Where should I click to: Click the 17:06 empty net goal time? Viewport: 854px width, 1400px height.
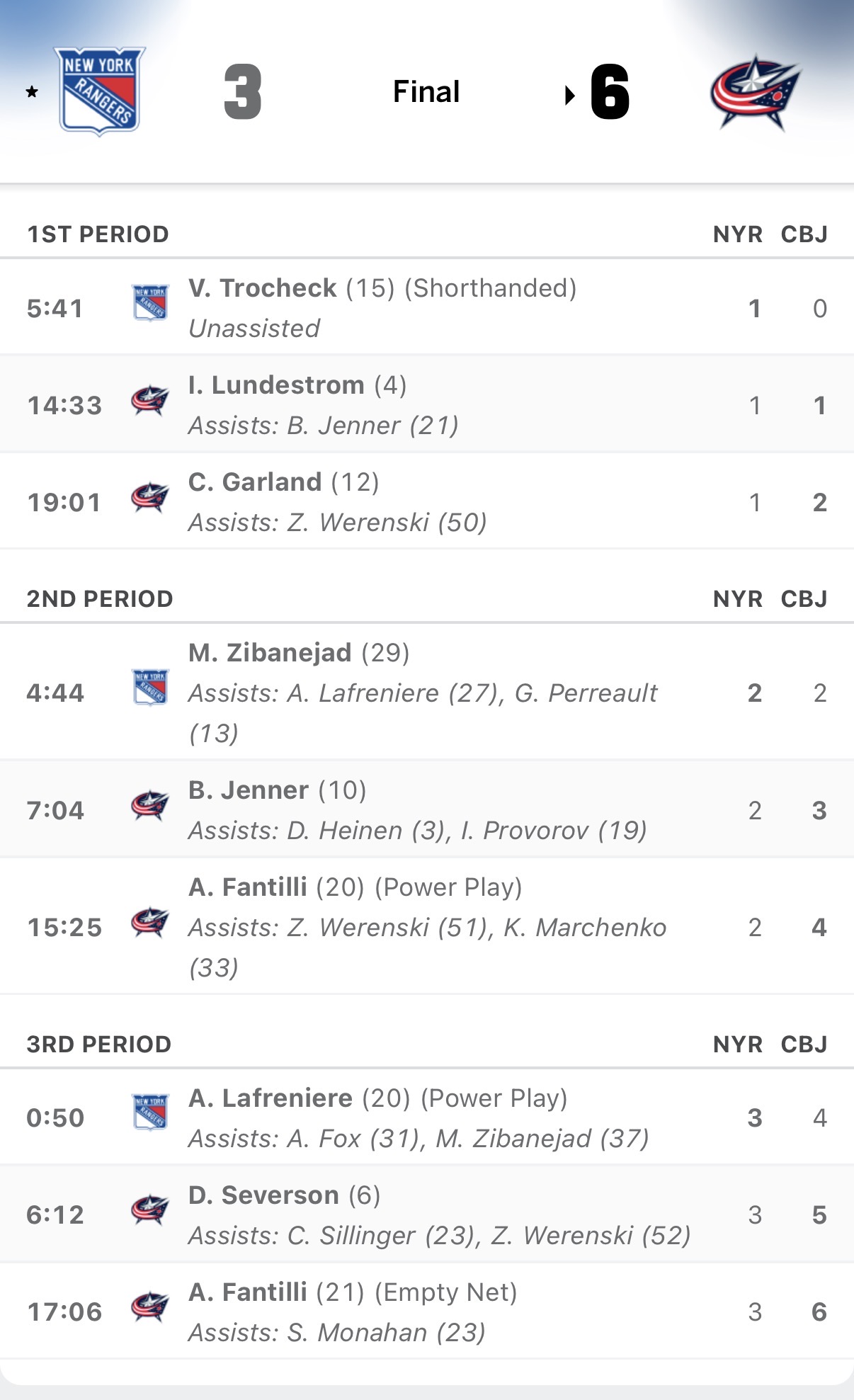pyautogui.click(x=64, y=1312)
